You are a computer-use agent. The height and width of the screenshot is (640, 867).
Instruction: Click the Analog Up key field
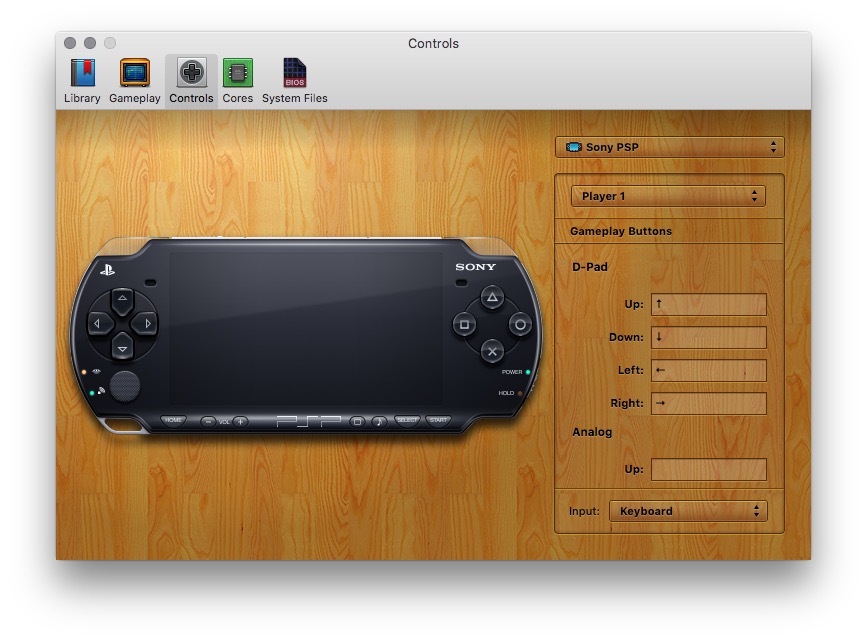pos(708,469)
